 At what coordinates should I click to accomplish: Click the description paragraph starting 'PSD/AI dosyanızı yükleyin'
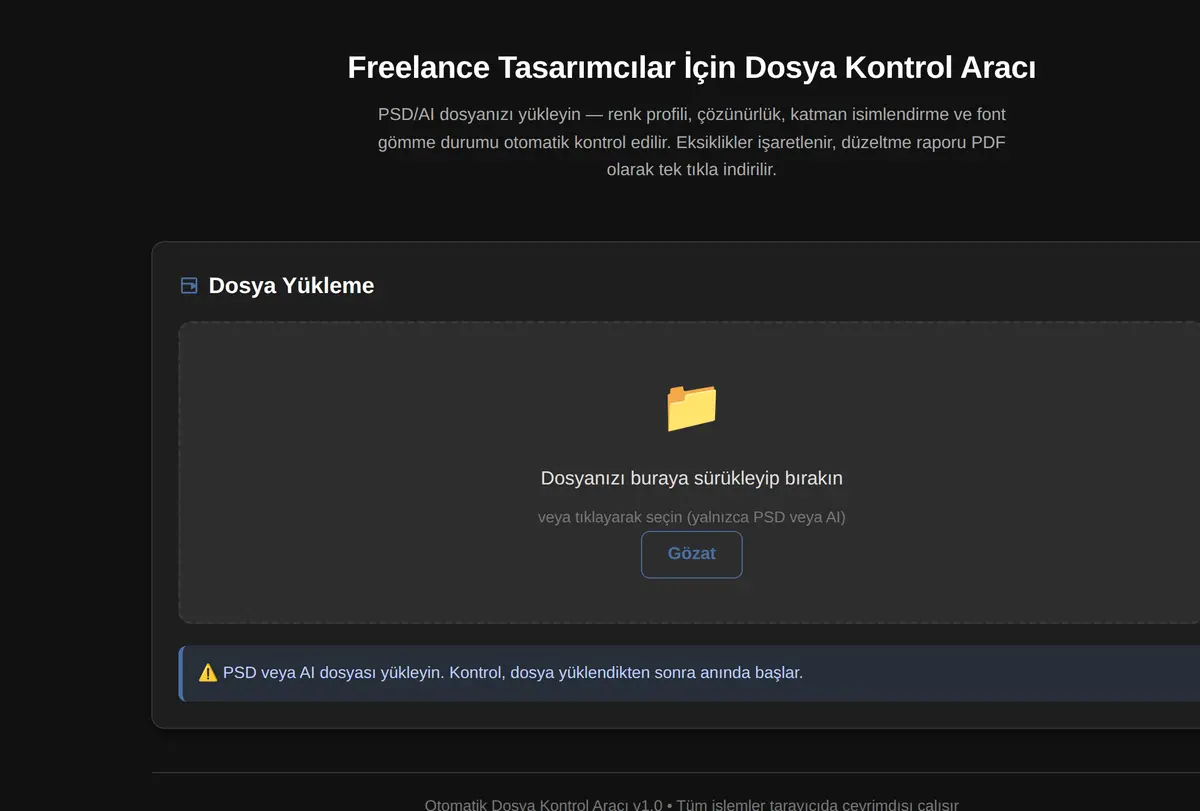click(691, 142)
